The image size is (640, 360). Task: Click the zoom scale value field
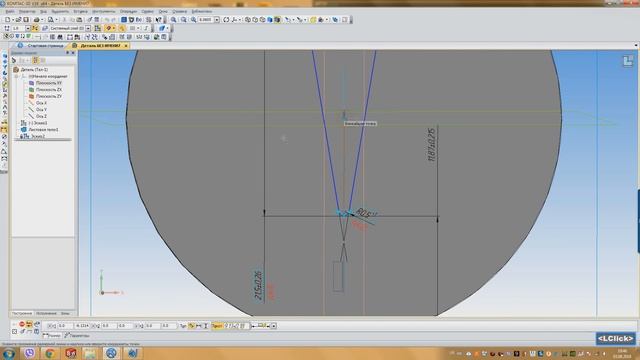(x=206, y=20)
